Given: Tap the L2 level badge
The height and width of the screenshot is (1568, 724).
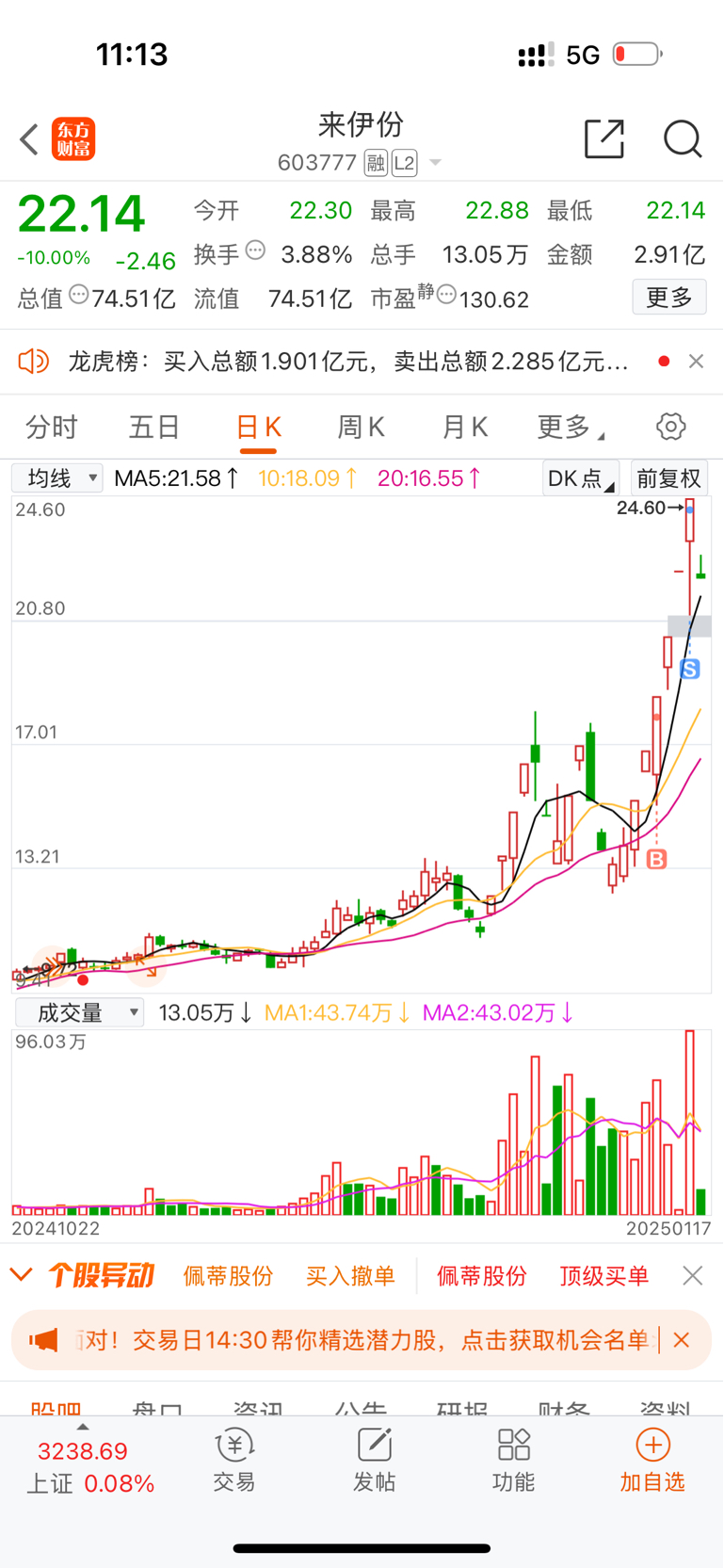Looking at the screenshot, I should 404,163.
